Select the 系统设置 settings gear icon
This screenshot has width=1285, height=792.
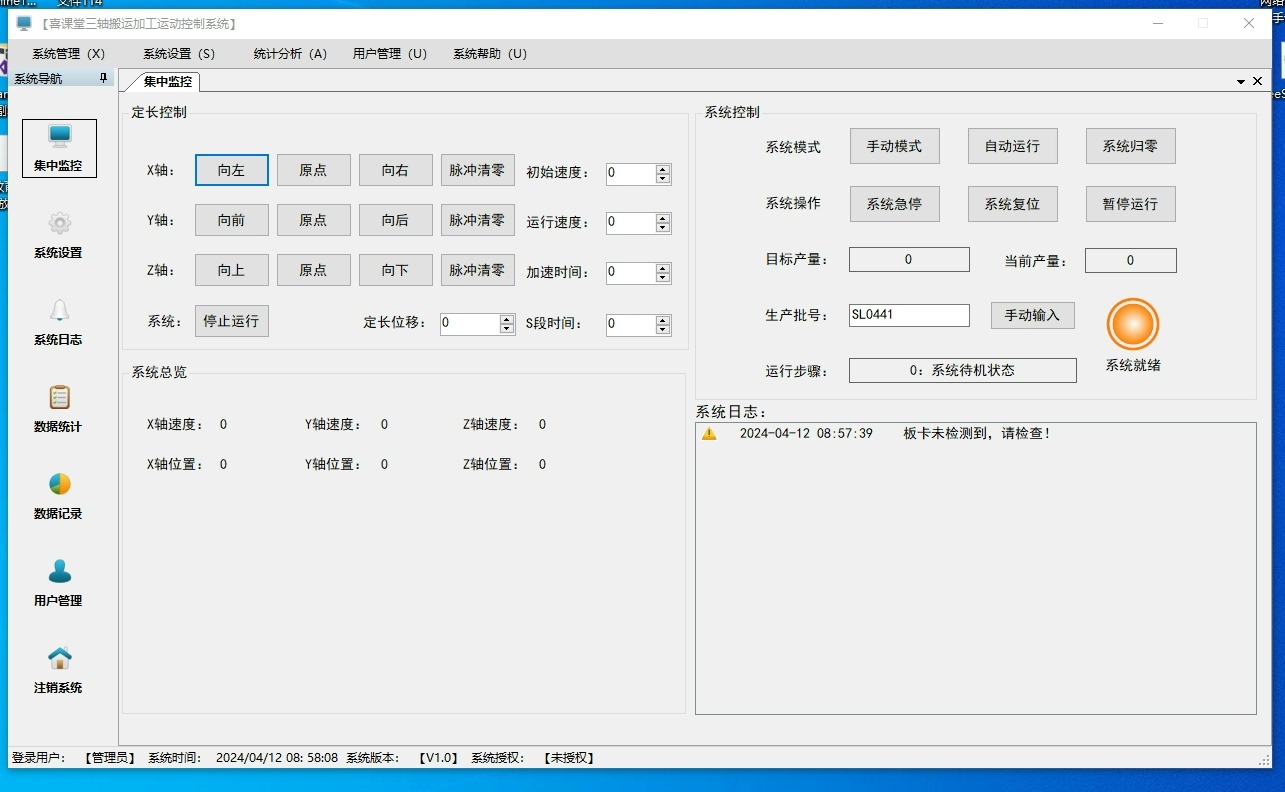(59, 225)
